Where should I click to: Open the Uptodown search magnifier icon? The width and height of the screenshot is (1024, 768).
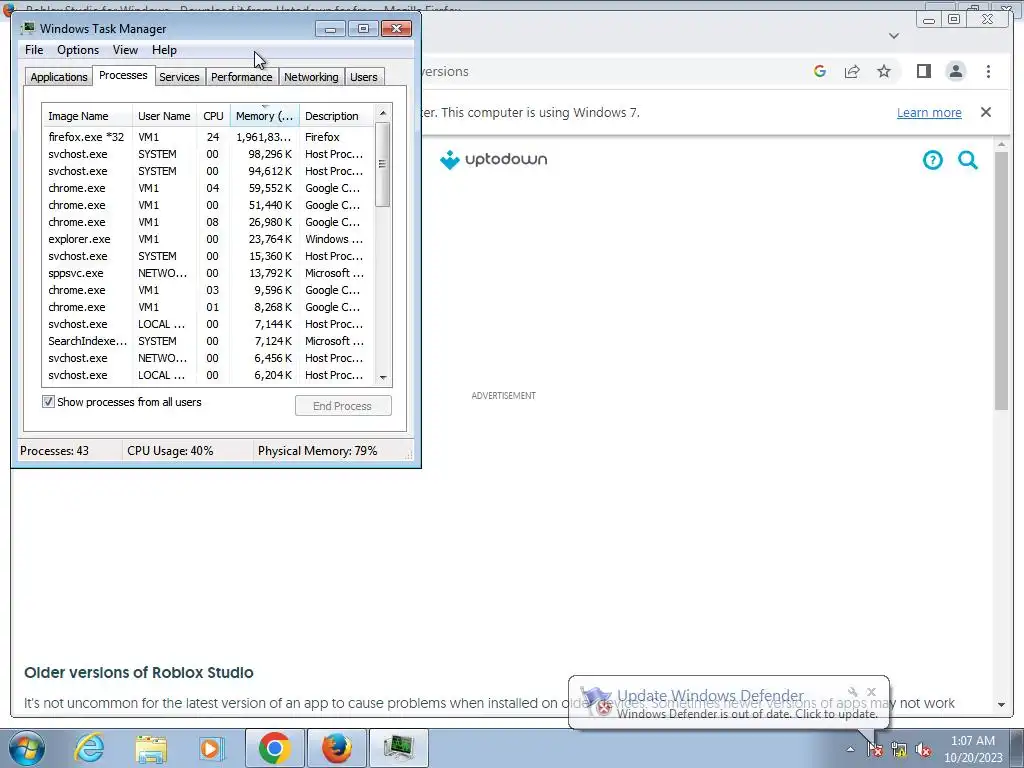point(968,159)
